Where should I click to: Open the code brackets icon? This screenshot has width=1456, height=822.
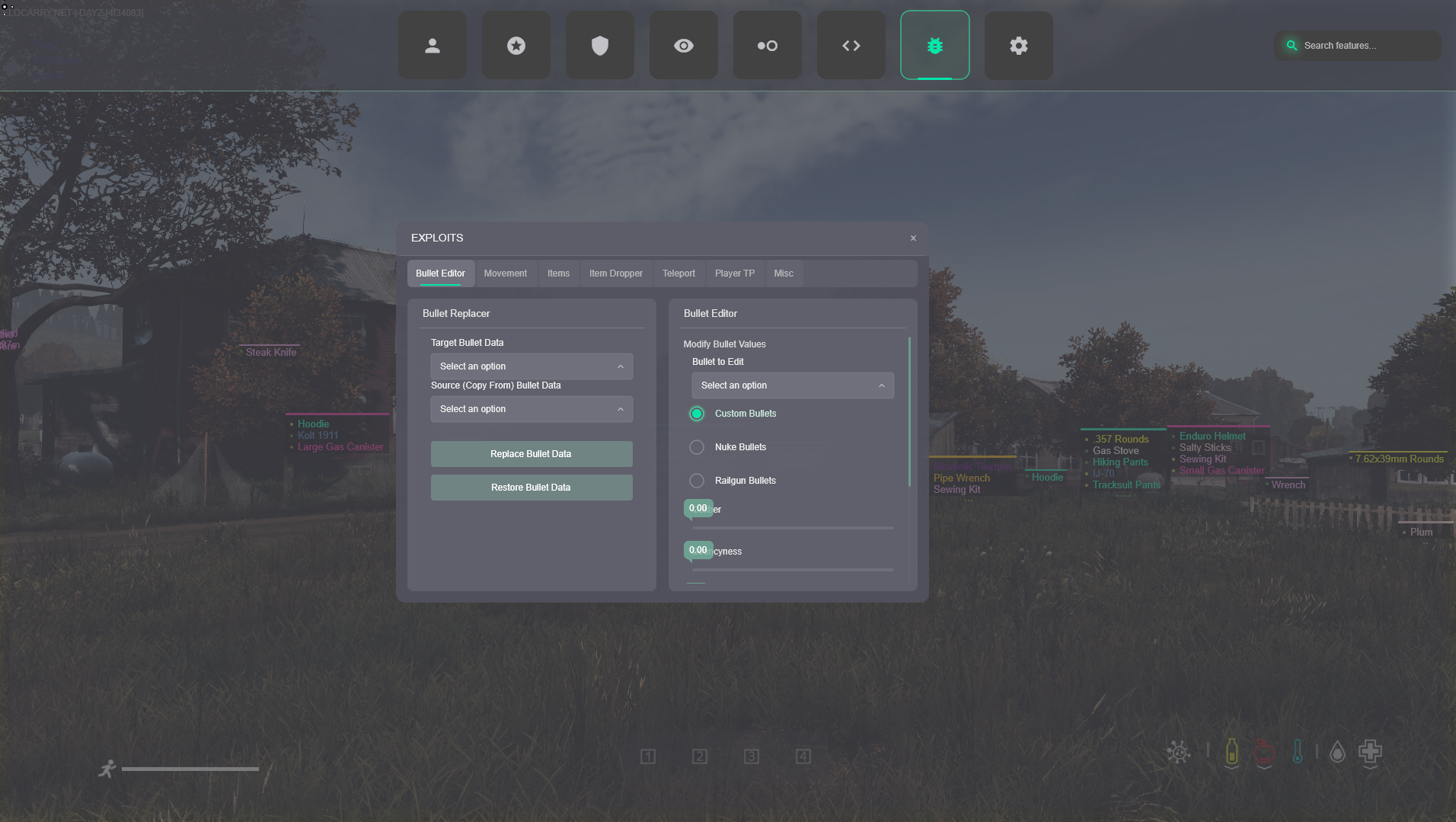[851, 46]
